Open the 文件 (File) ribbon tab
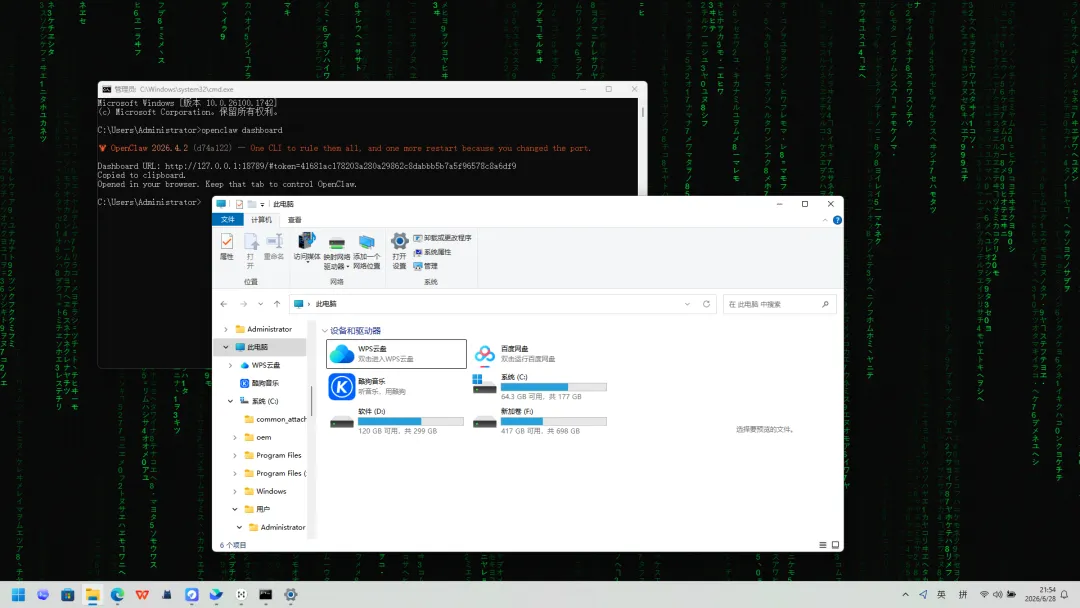The width and height of the screenshot is (1080, 608). tap(227, 220)
